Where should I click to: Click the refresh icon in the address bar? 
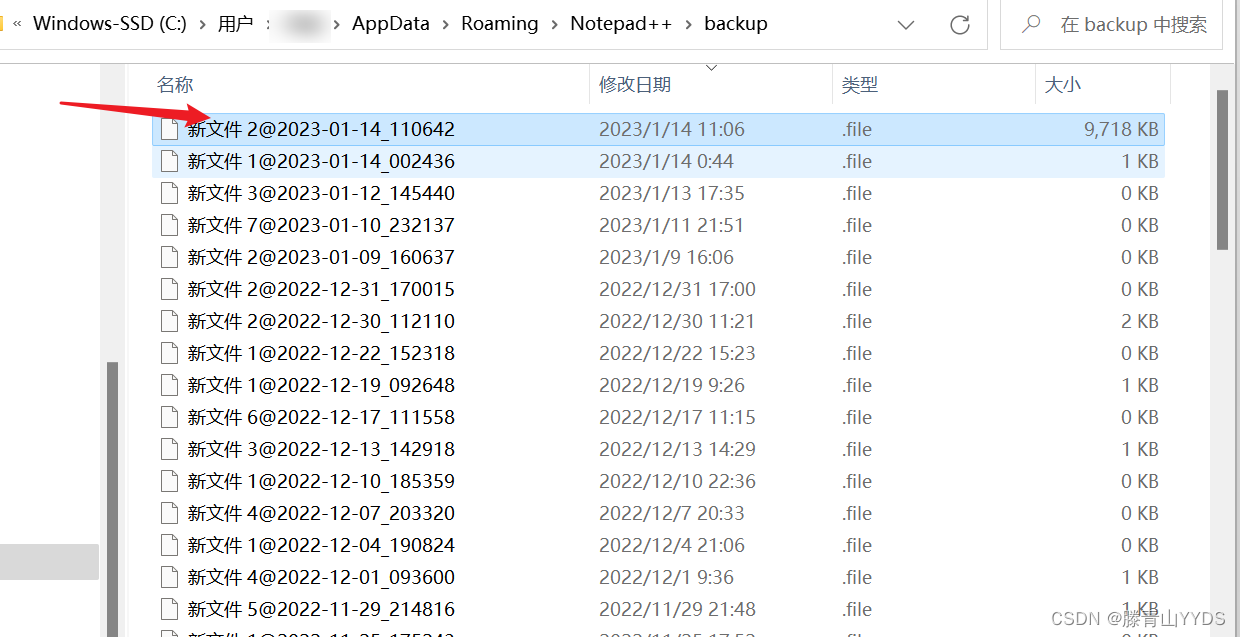coord(960,24)
